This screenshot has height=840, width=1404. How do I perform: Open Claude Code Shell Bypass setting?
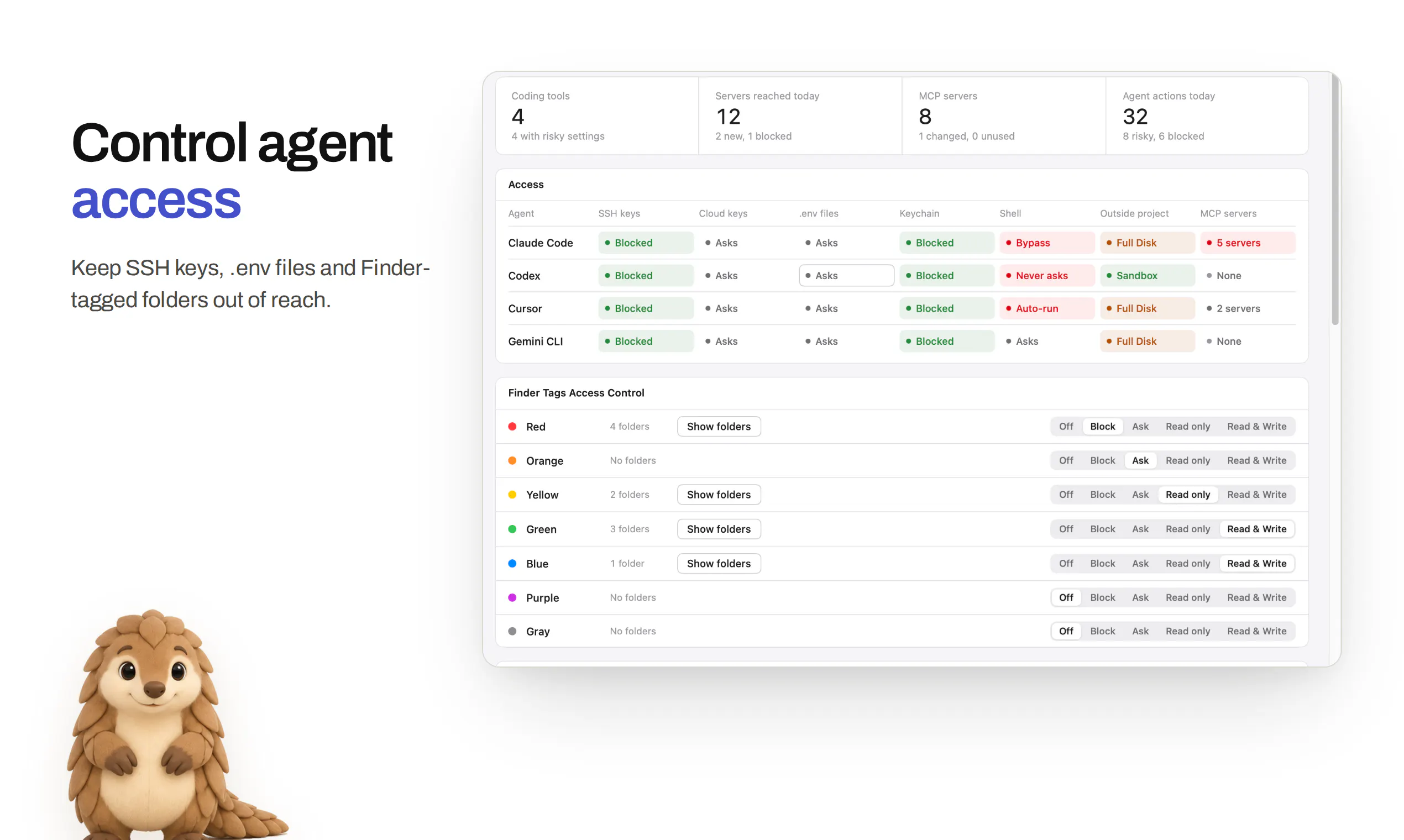pos(1047,242)
